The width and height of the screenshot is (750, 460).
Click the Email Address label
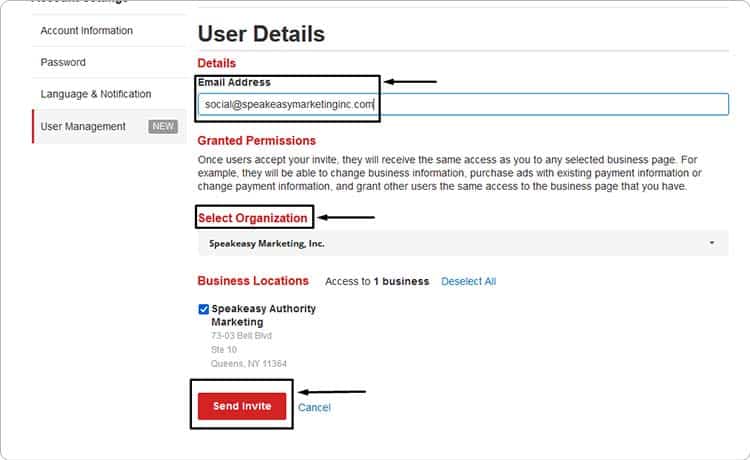234,82
